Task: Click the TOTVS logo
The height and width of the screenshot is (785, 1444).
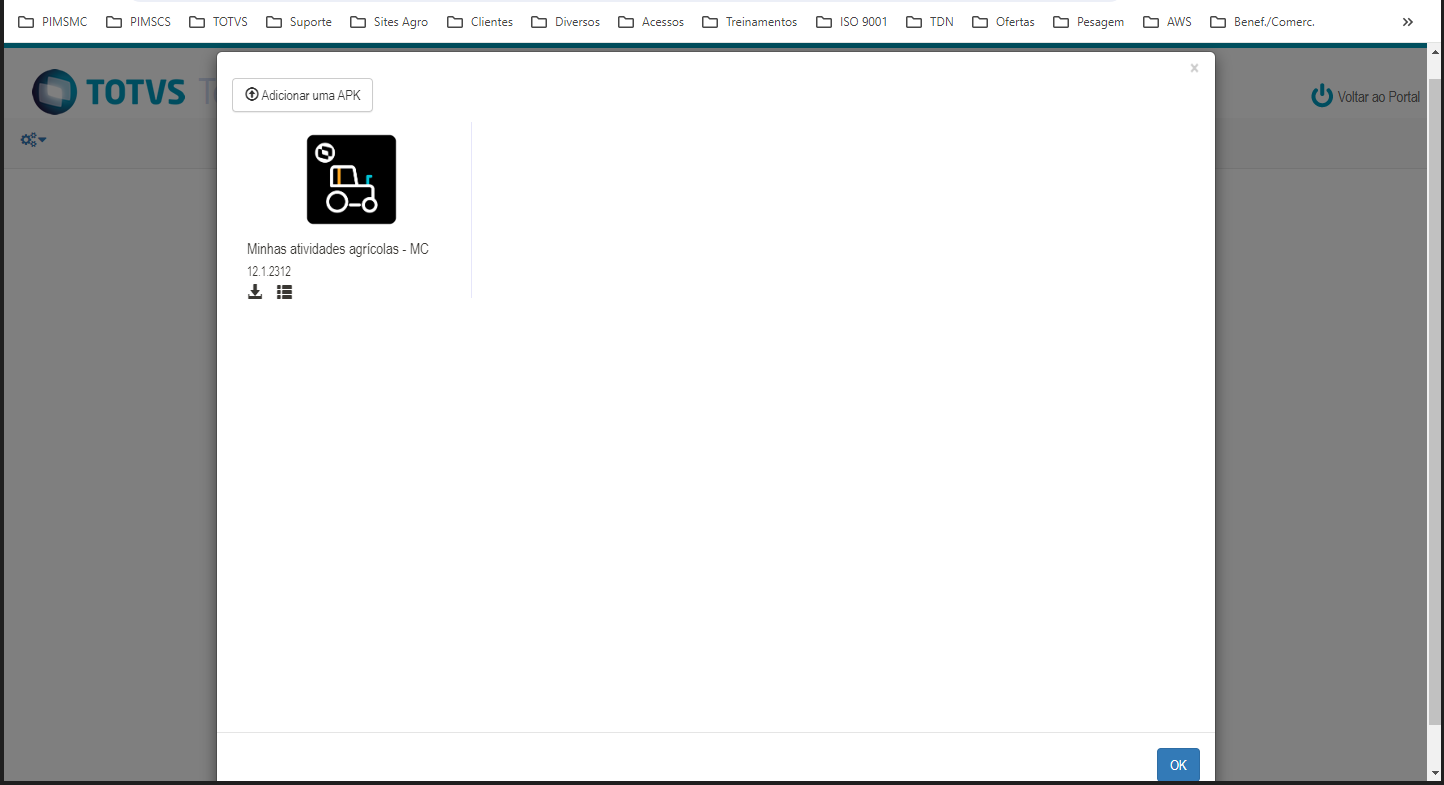Action: tap(108, 92)
